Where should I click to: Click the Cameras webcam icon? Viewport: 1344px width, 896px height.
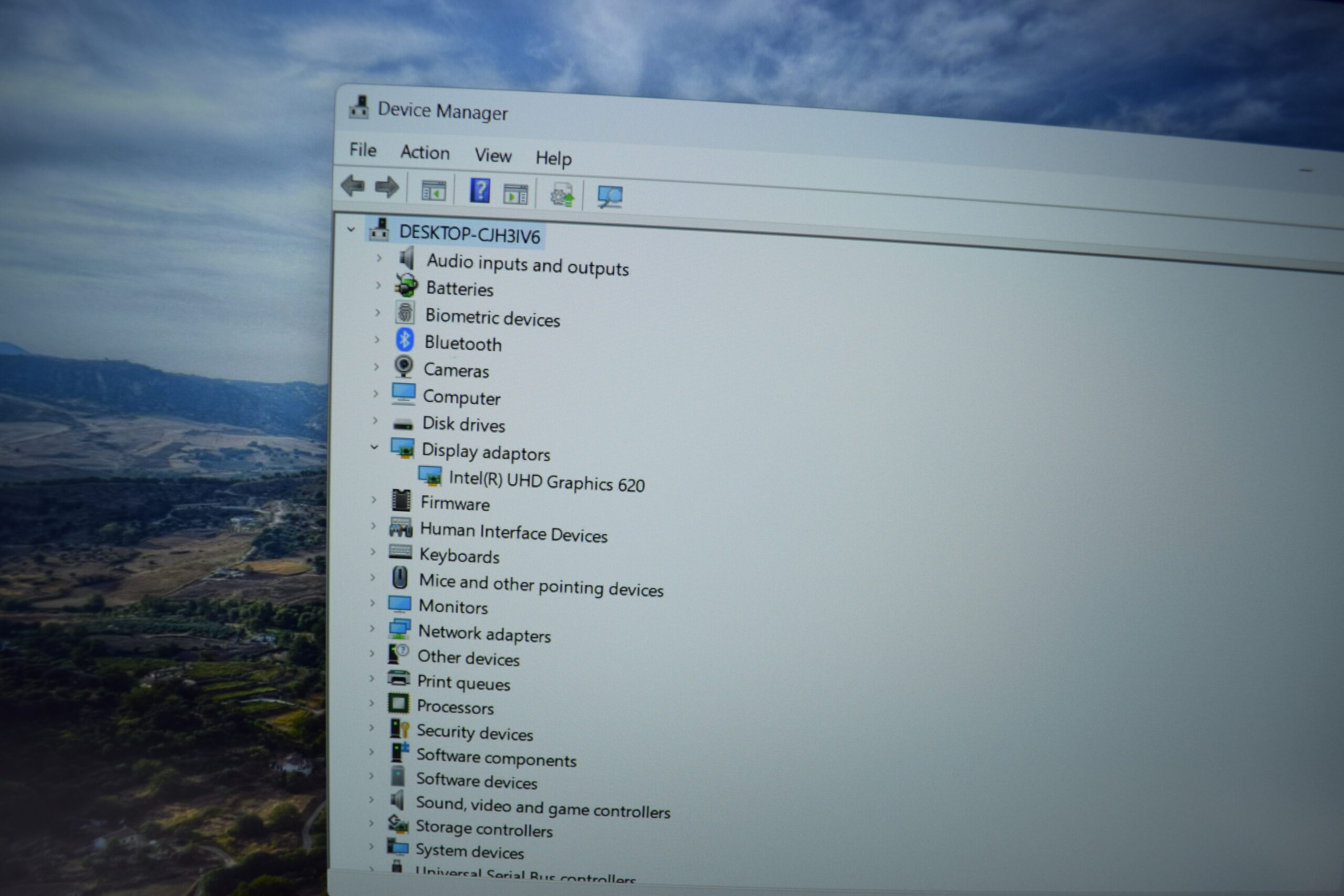pyautogui.click(x=404, y=366)
